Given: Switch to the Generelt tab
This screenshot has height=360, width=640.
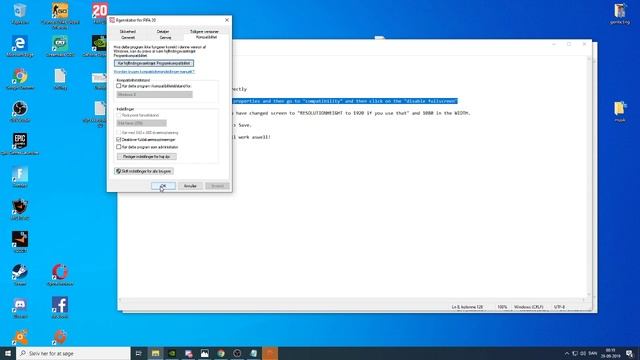Looking at the screenshot, I should point(128,38).
